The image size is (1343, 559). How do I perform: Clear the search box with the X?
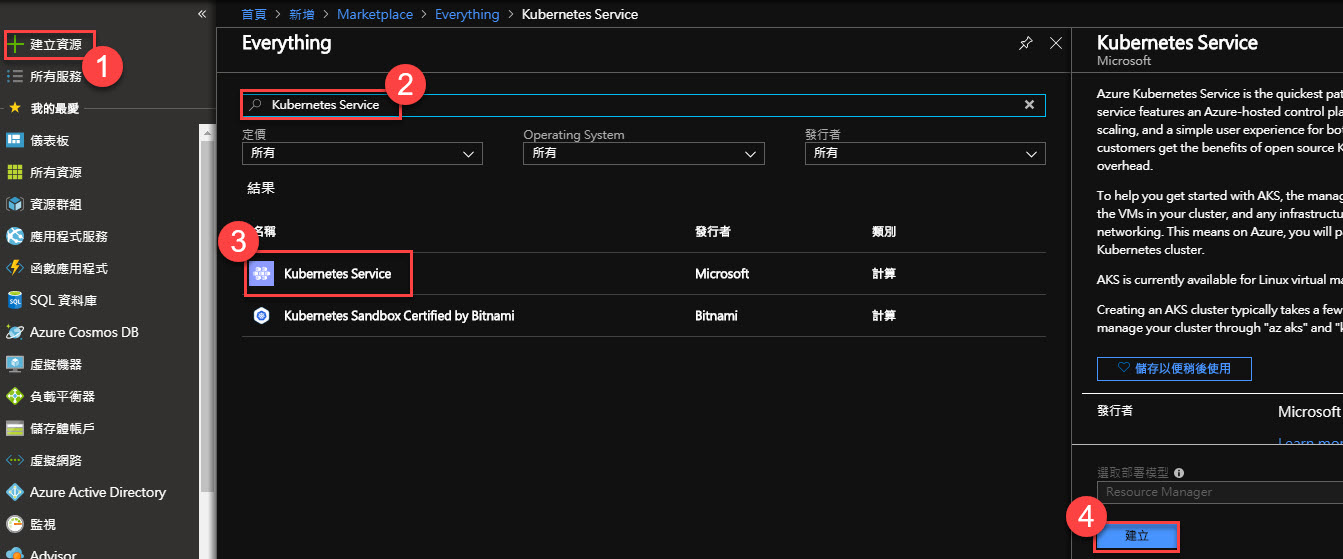[x=1029, y=105]
